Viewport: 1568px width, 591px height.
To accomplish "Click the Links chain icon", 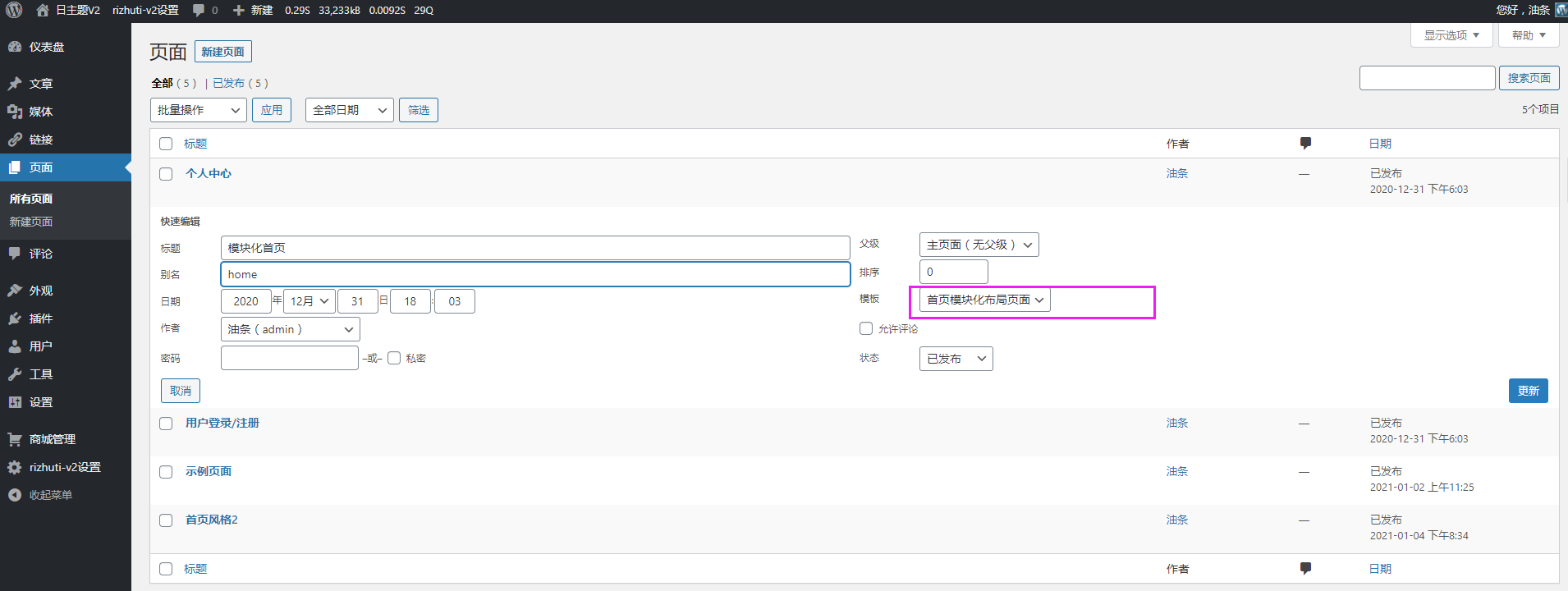I will (x=15, y=140).
